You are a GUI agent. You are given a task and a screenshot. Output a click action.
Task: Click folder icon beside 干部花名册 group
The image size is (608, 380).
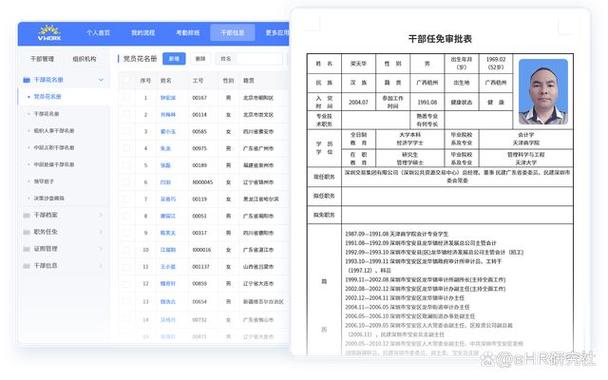coord(27,80)
